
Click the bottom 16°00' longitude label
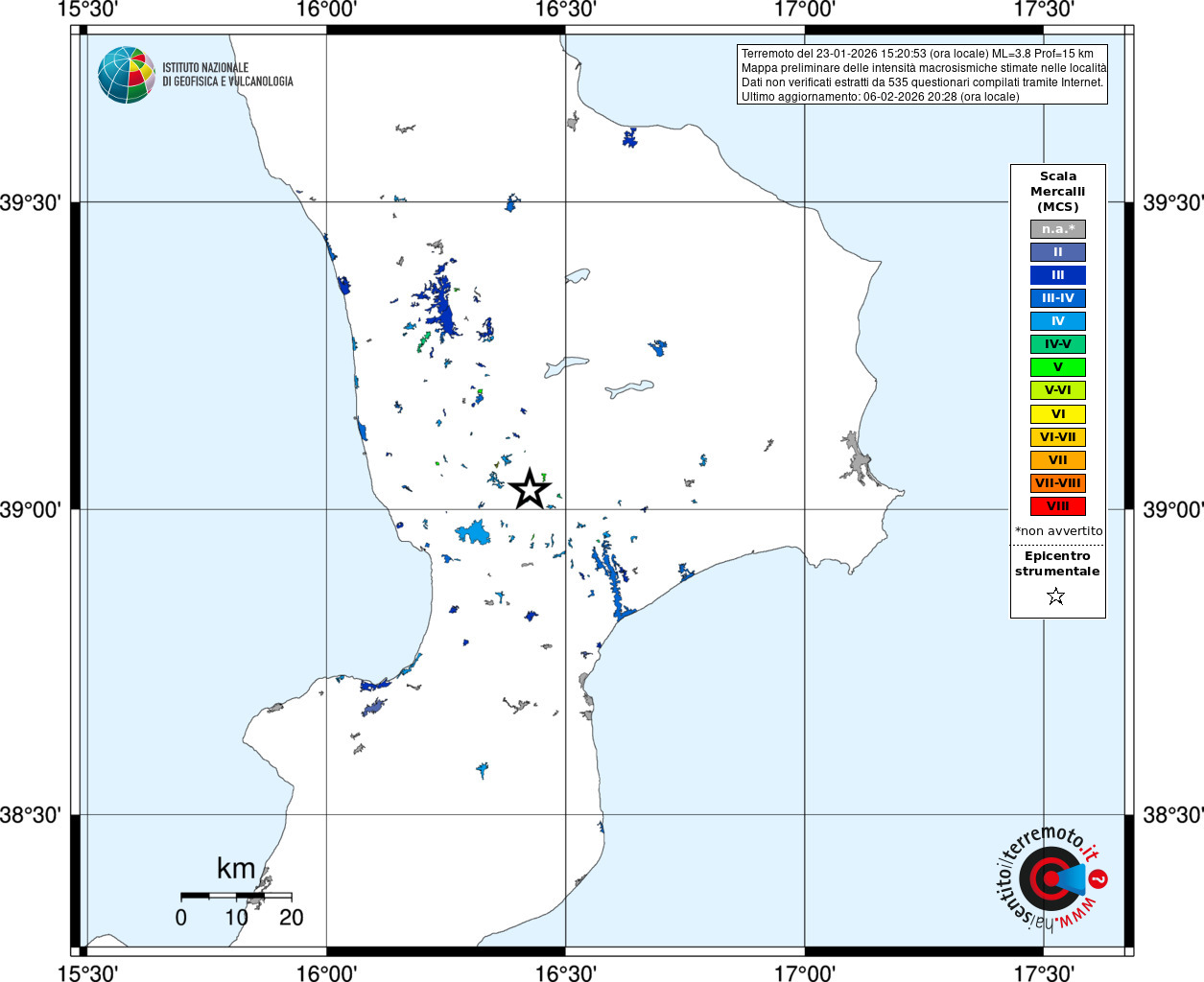(x=326, y=973)
